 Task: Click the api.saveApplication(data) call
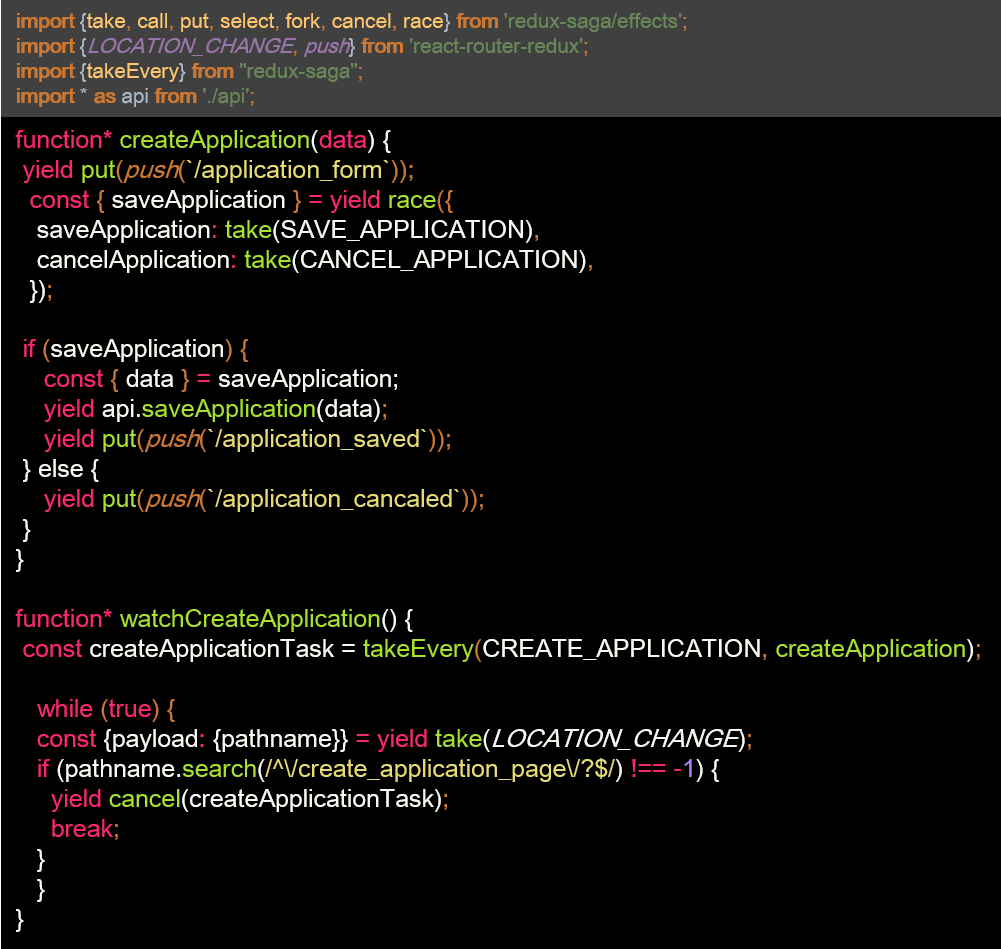(240, 409)
